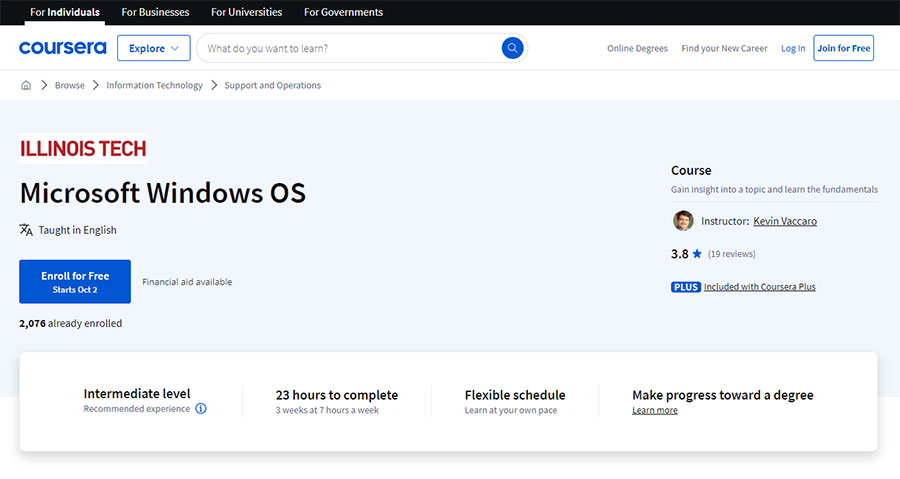Click the language translation icon
This screenshot has width=900, height=479.
tap(26, 229)
